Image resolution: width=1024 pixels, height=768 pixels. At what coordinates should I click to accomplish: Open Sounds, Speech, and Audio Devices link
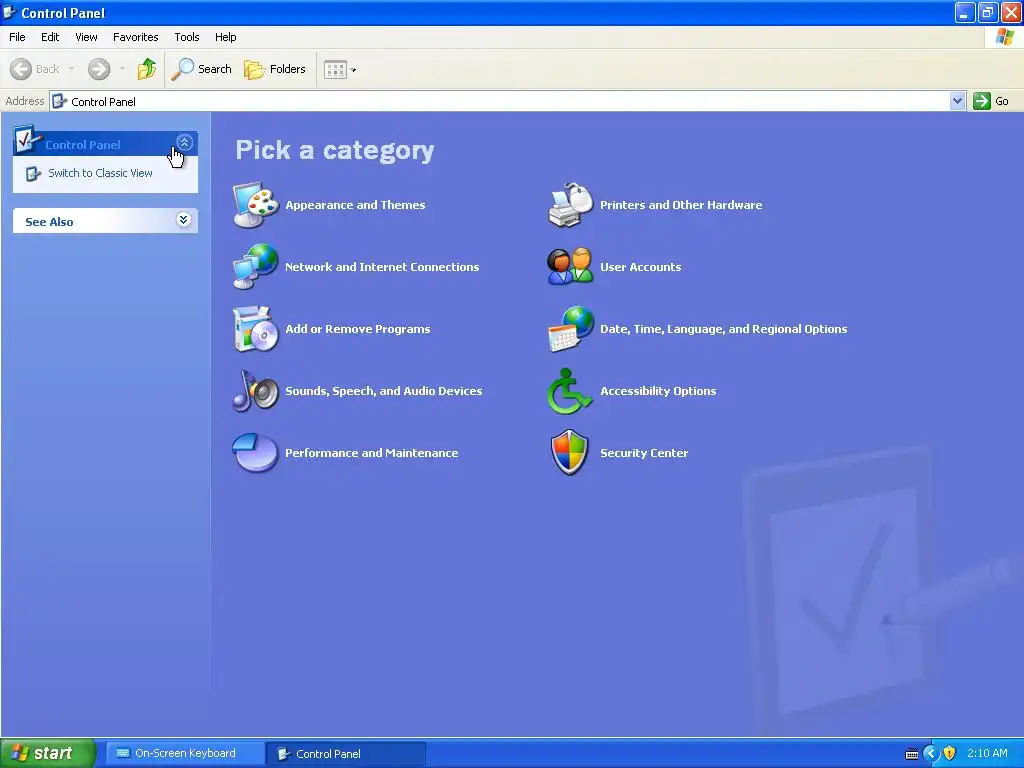click(384, 391)
